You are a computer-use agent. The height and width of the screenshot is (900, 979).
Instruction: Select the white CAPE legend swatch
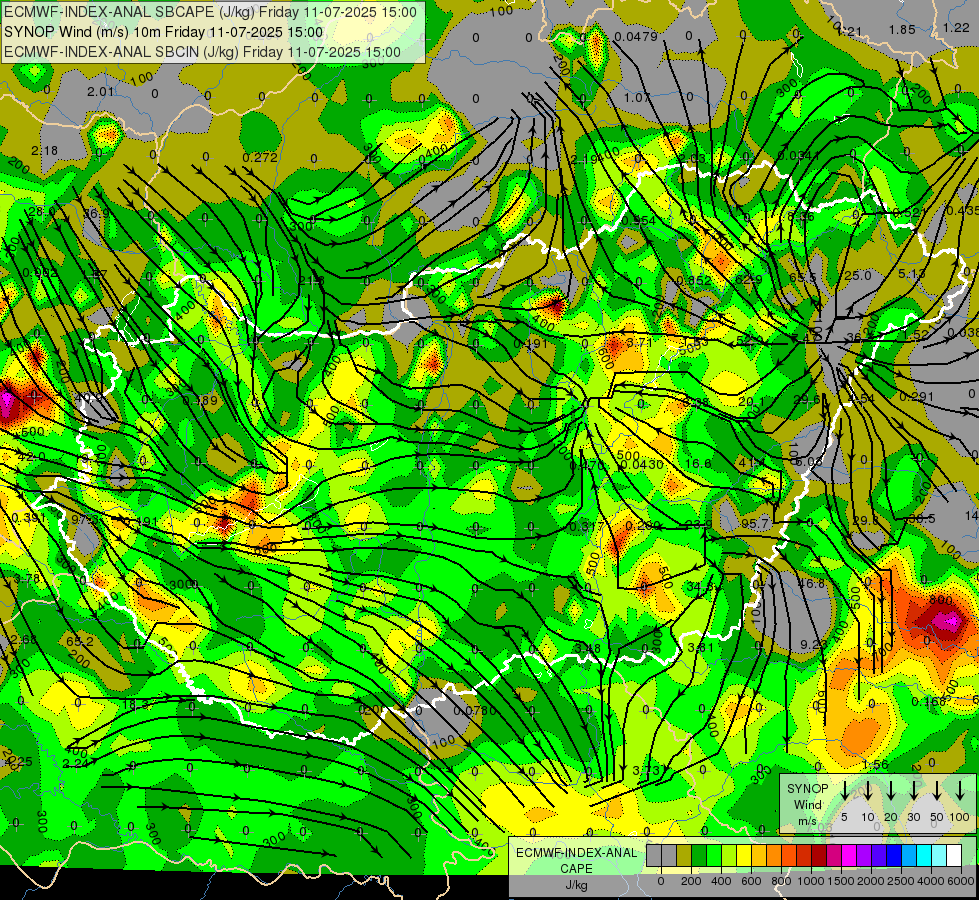click(953, 855)
